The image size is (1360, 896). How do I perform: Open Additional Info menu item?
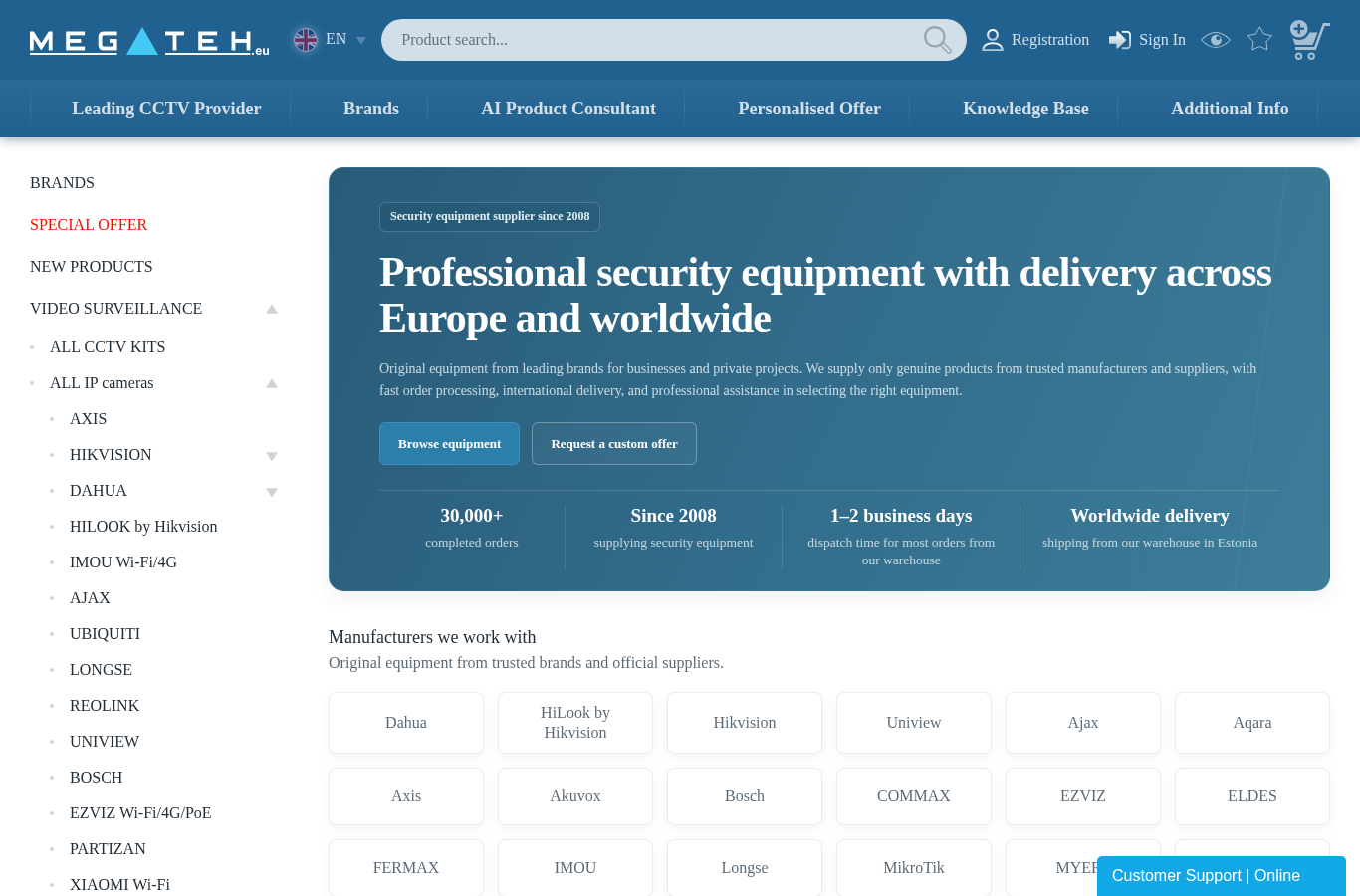pos(1230,109)
